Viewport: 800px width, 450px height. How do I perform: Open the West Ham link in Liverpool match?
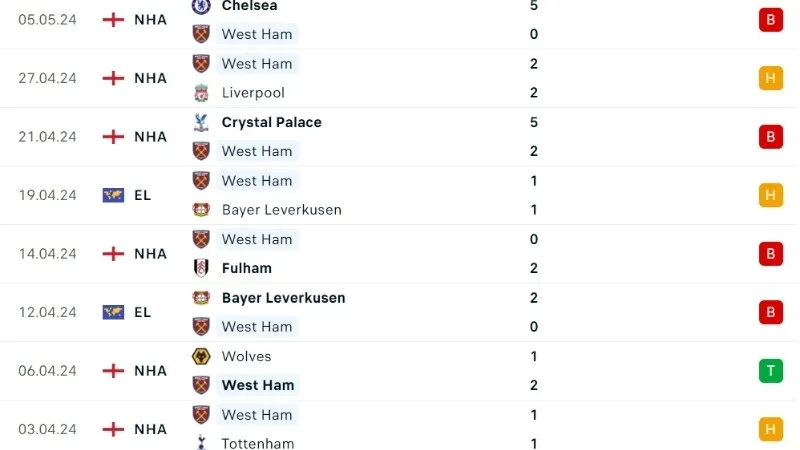pyautogui.click(x=257, y=64)
